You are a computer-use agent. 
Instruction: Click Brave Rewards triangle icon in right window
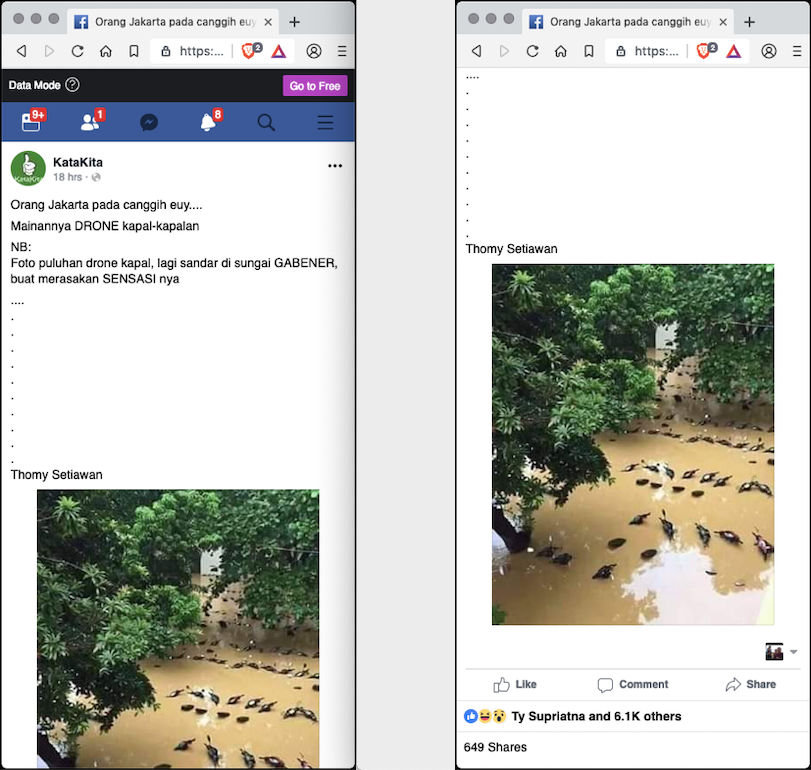coord(733,51)
